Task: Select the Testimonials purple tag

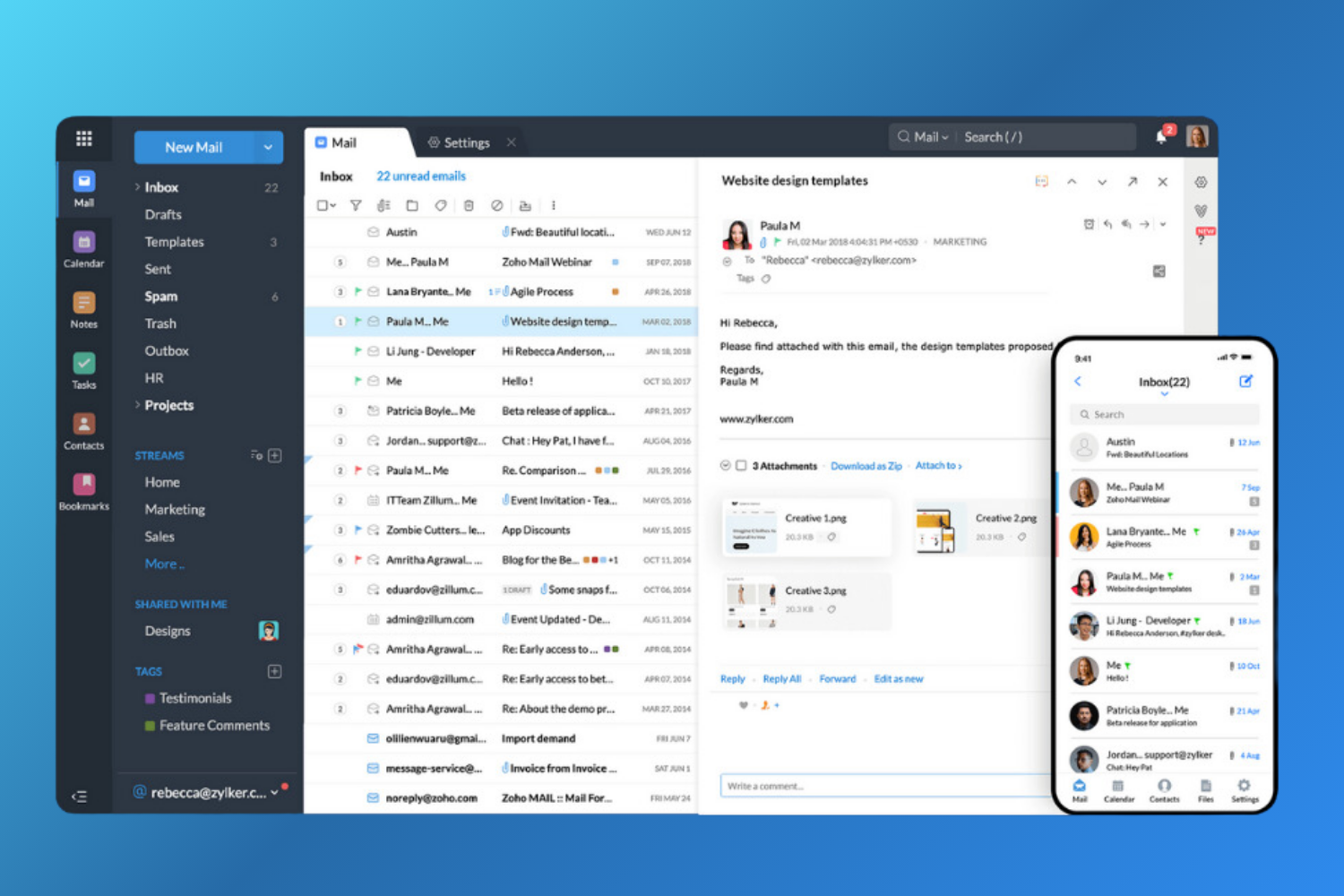Action: point(188,698)
